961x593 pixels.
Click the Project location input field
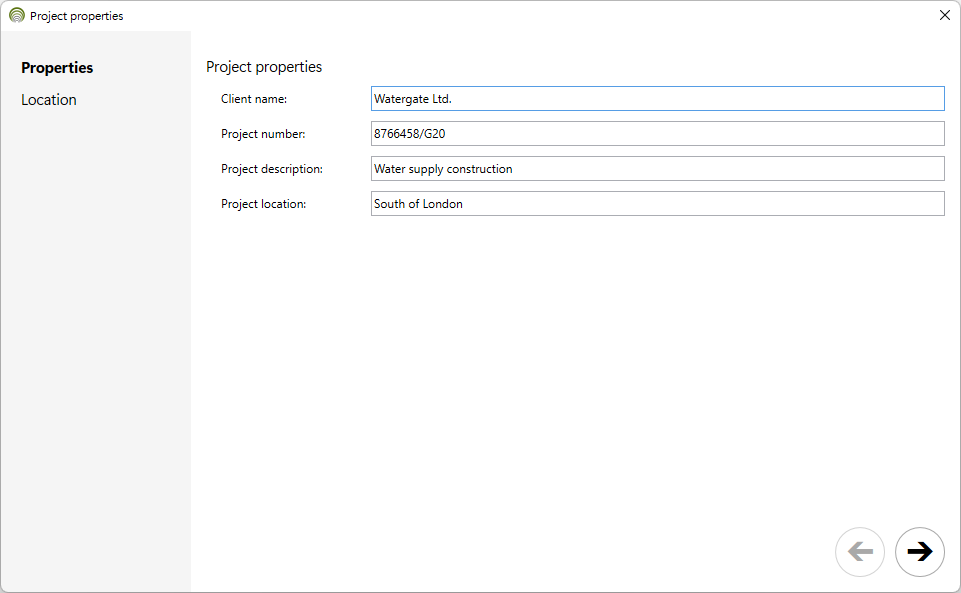(658, 203)
